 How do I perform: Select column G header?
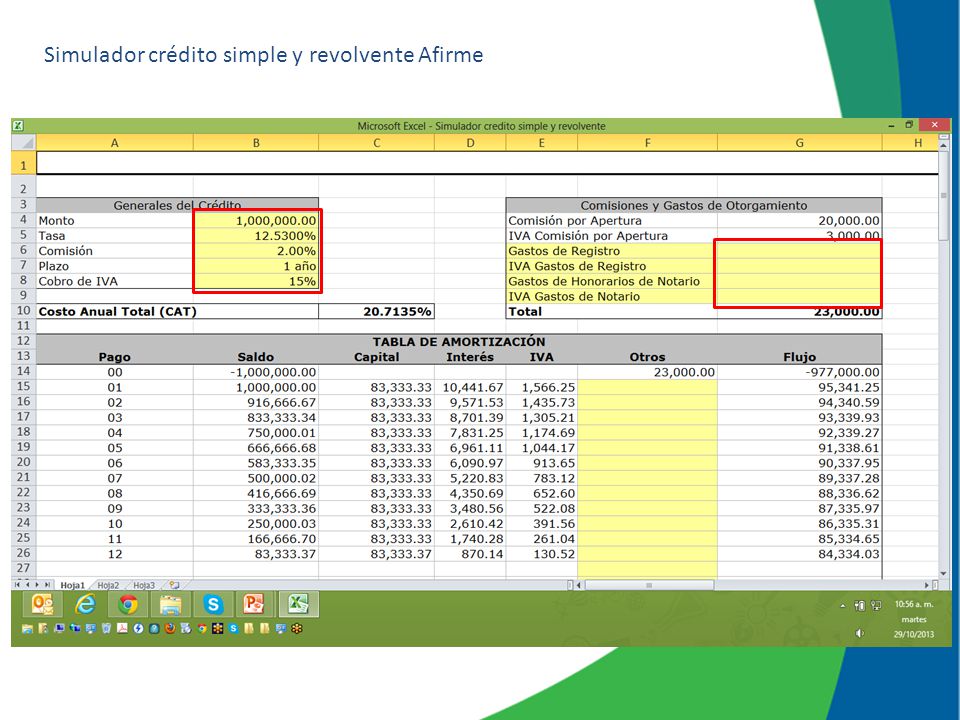800,143
